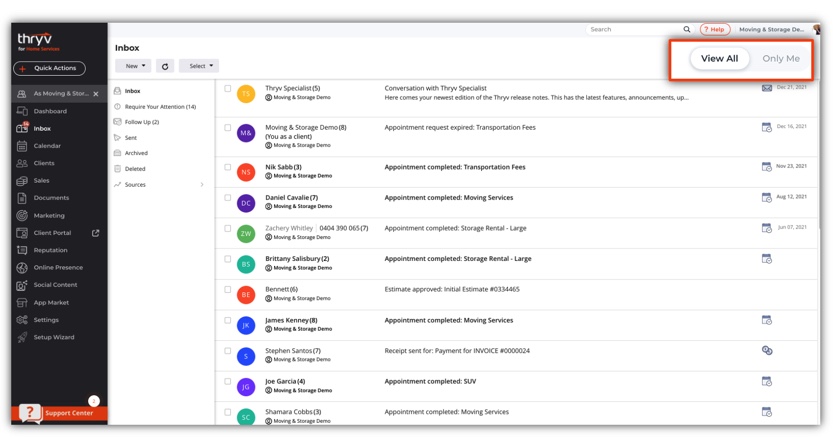Open the Settings gears icon
The height and width of the screenshot is (447, 837).
pyautogui.click(x=22, y=320)
